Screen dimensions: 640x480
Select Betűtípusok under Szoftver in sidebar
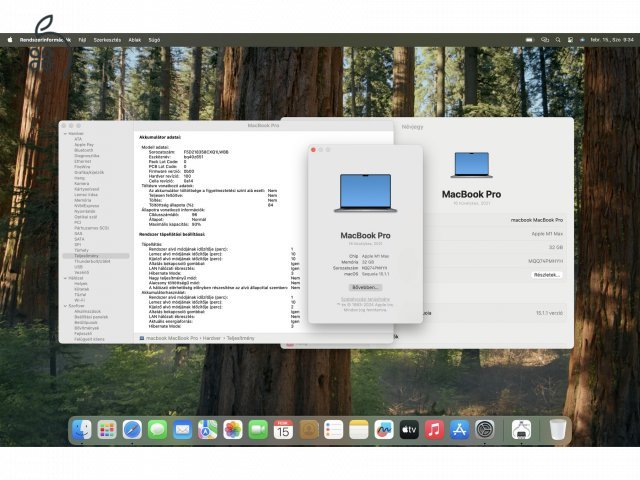click(86, 322)
